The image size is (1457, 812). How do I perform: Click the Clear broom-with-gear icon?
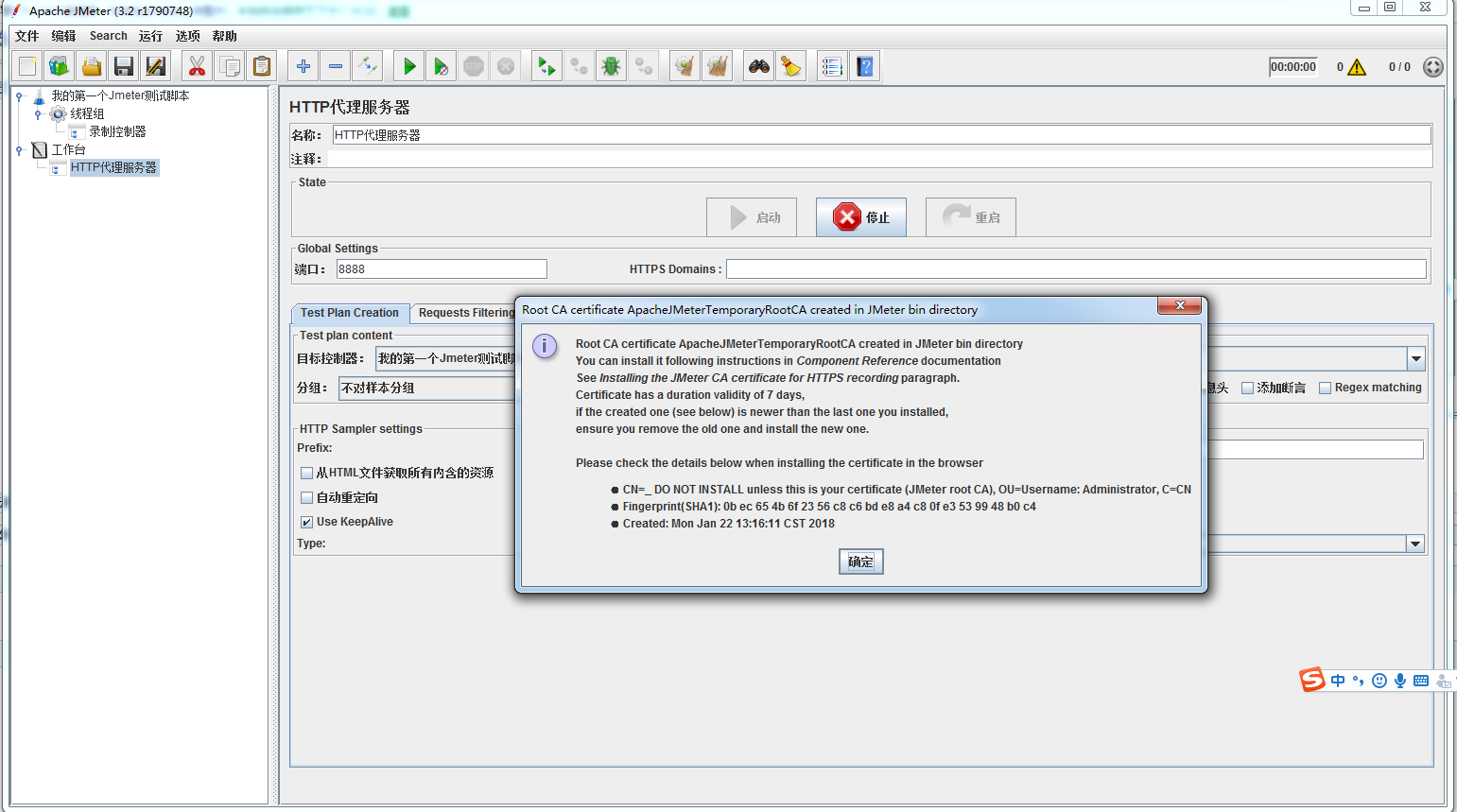685,66
